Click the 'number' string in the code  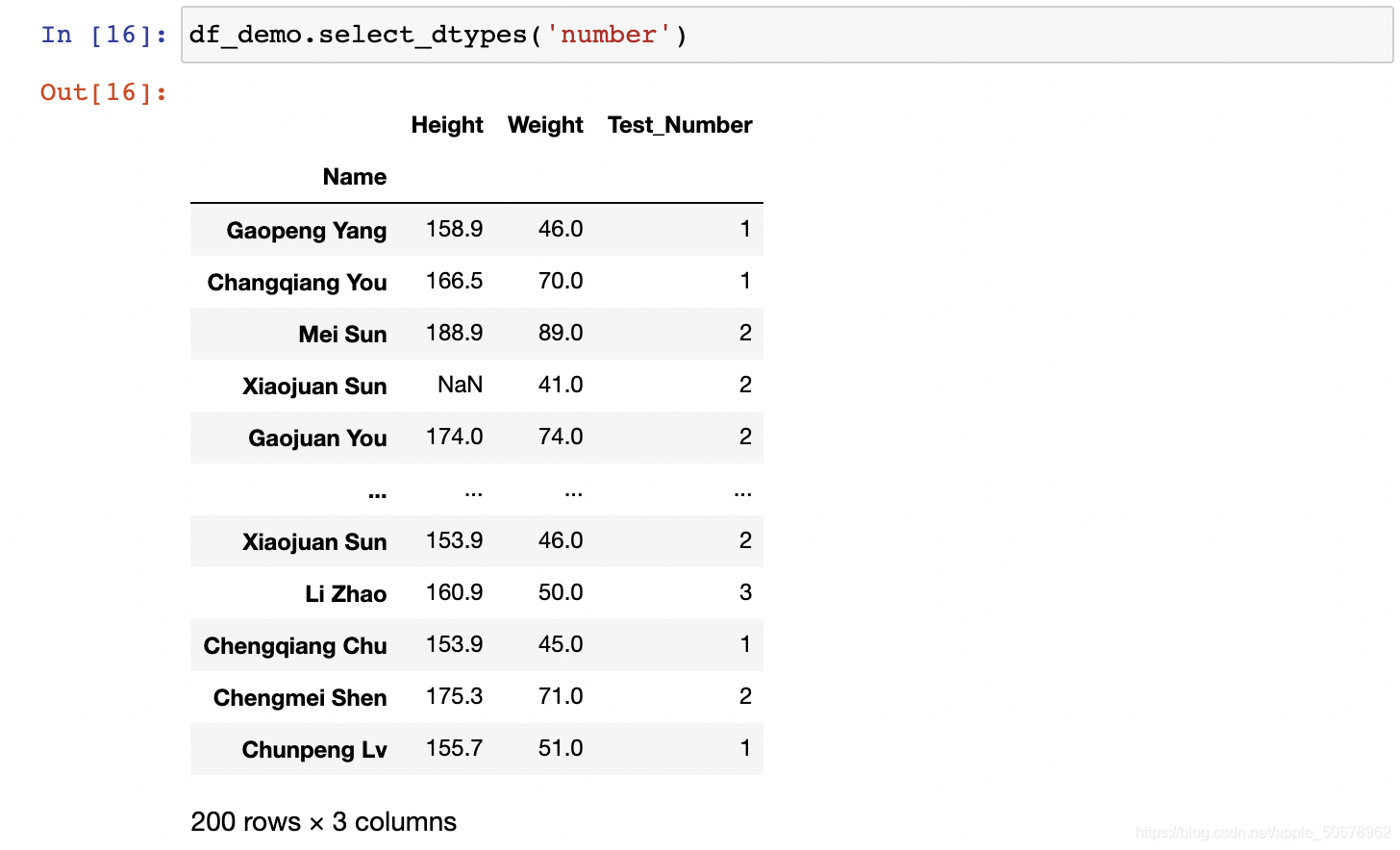tap(609, 35)
